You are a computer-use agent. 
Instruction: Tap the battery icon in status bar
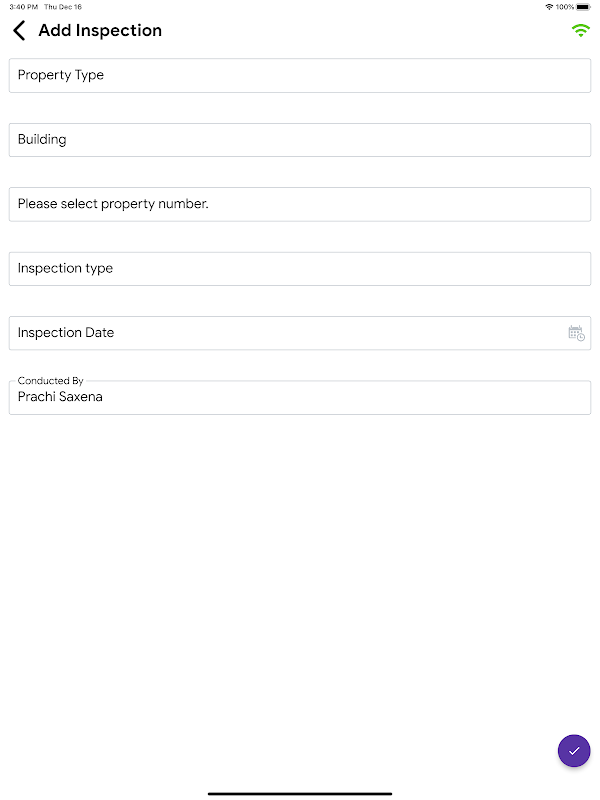coord(583,7)
